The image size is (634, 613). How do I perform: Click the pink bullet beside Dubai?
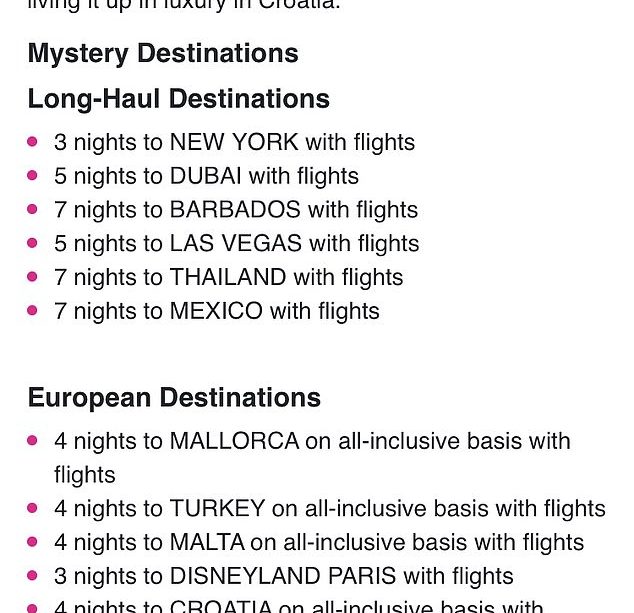32,175
